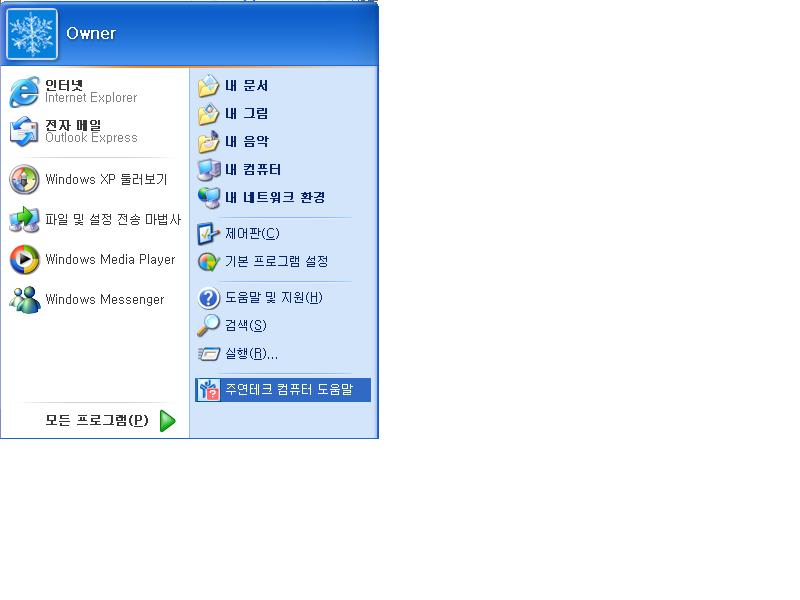This screenshot has width=800, height=600.
Task: Open the Windows XP 둘러보기 tour icon
Action: (24, 180)
